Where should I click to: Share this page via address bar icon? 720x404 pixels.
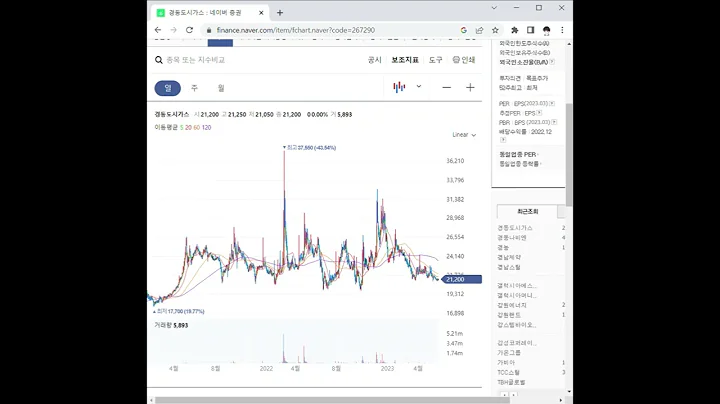pyautogui.click(x=479, y=30)
